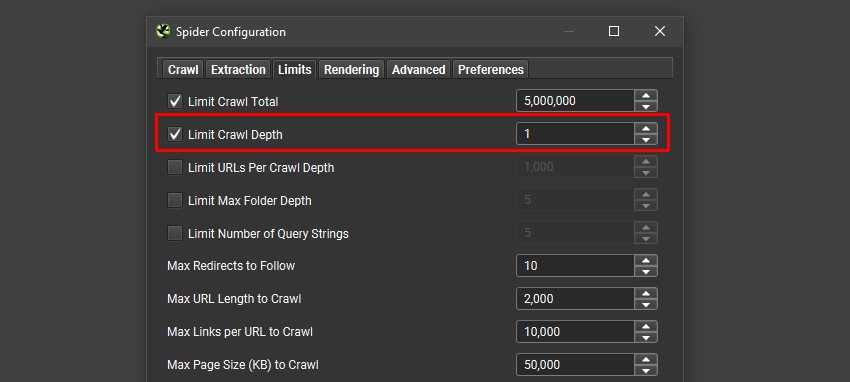The height and width of the screenshot is (382, 850).
Task: Click the Limit Crawl Total value field
Action: pyautogui.click(x=575, y=101)
